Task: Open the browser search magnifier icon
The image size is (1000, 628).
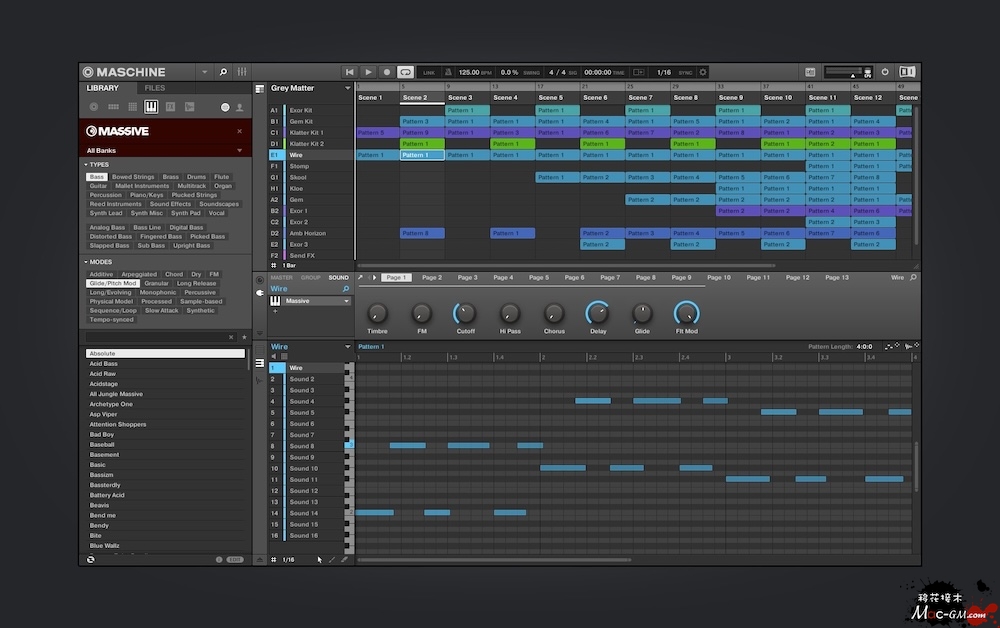Action: [x=223, y=72]
